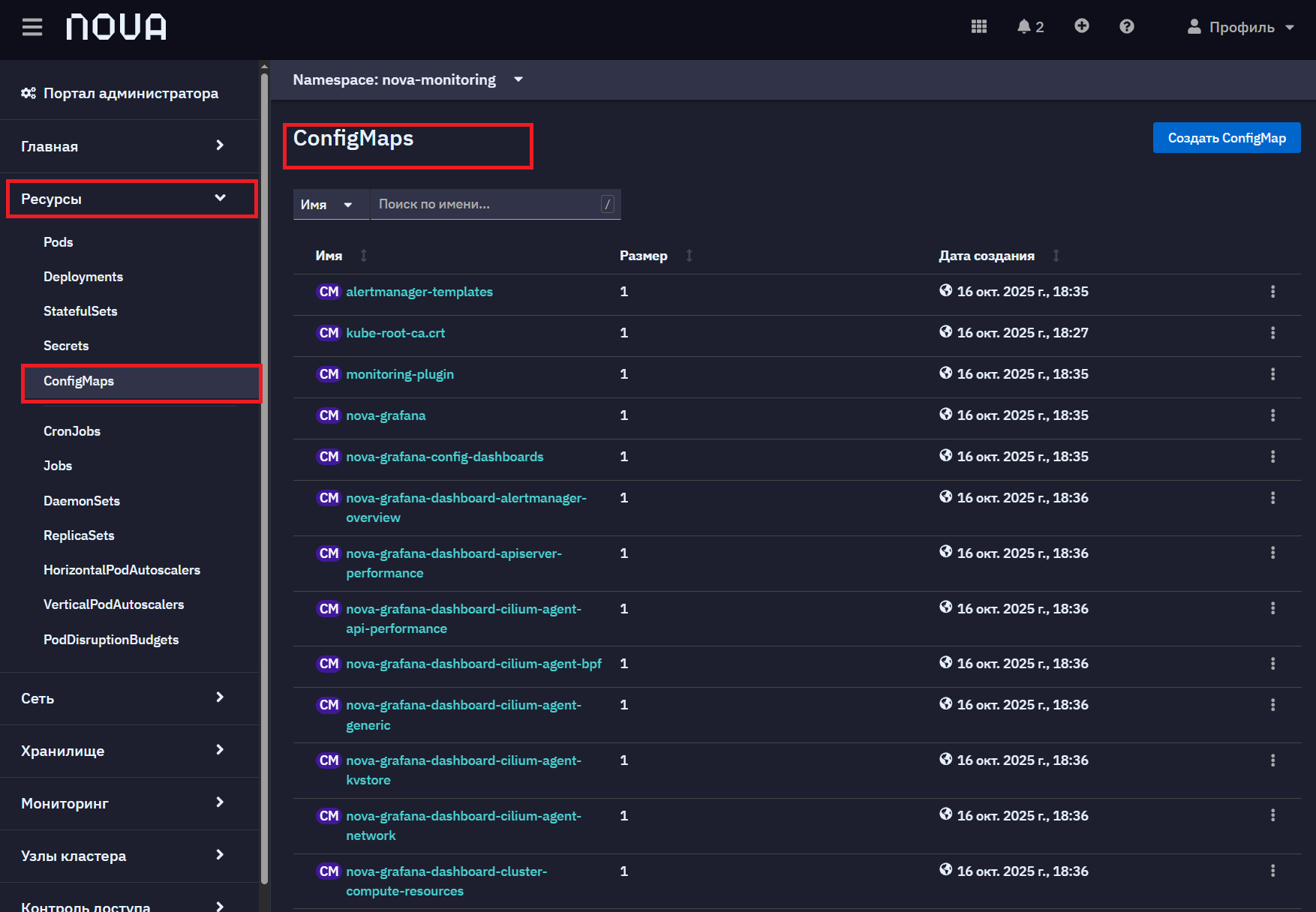1316x912 pixels.
Task: Open kebab menu for cilium-agent-network row
Action: coord(1272,815)
